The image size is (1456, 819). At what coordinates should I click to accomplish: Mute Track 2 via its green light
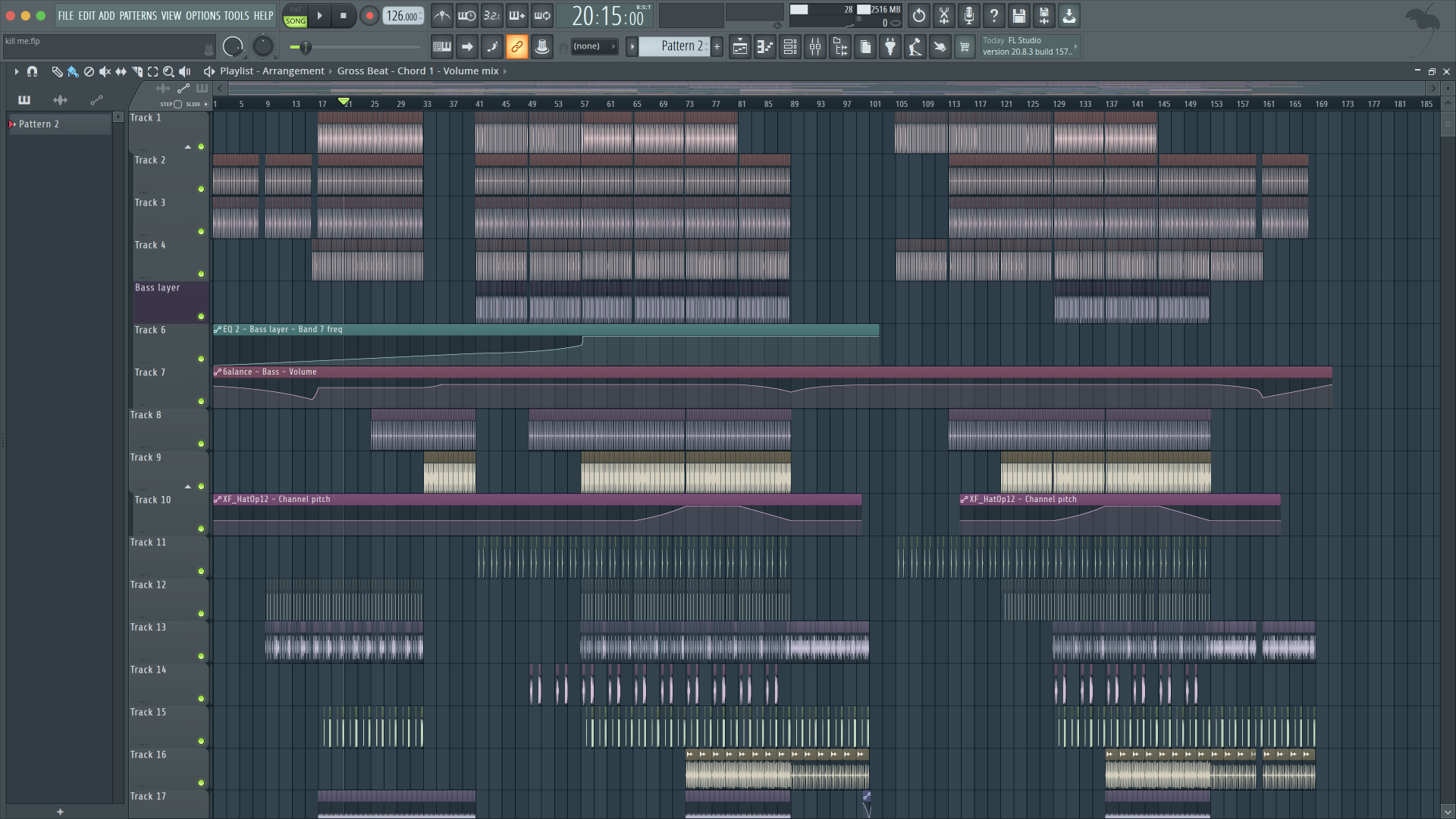click(201, 189)
